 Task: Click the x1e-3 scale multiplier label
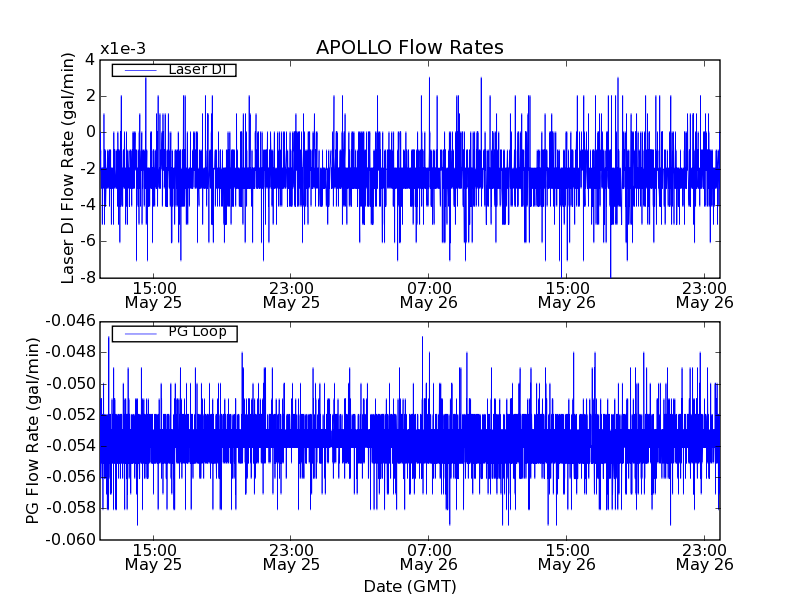tap(122, 49)
